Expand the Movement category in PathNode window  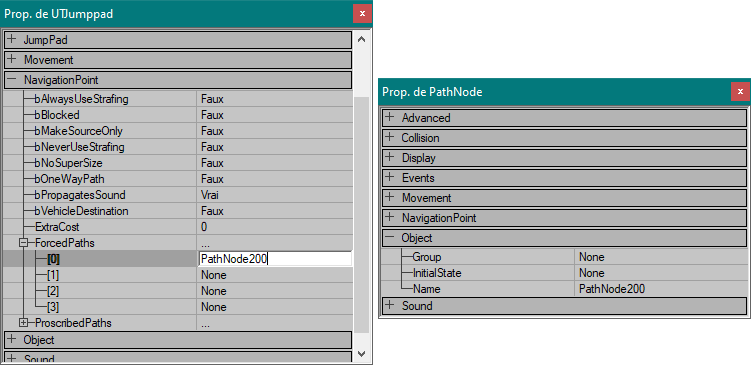pos(390,197)
